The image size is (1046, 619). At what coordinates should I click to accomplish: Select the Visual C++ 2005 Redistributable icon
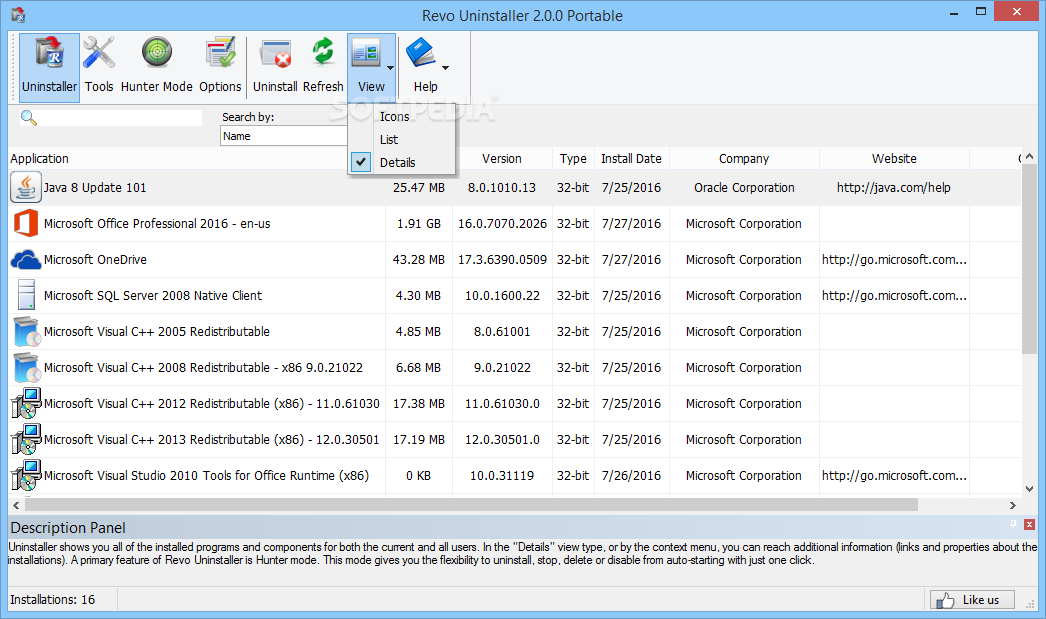[27, 332]
